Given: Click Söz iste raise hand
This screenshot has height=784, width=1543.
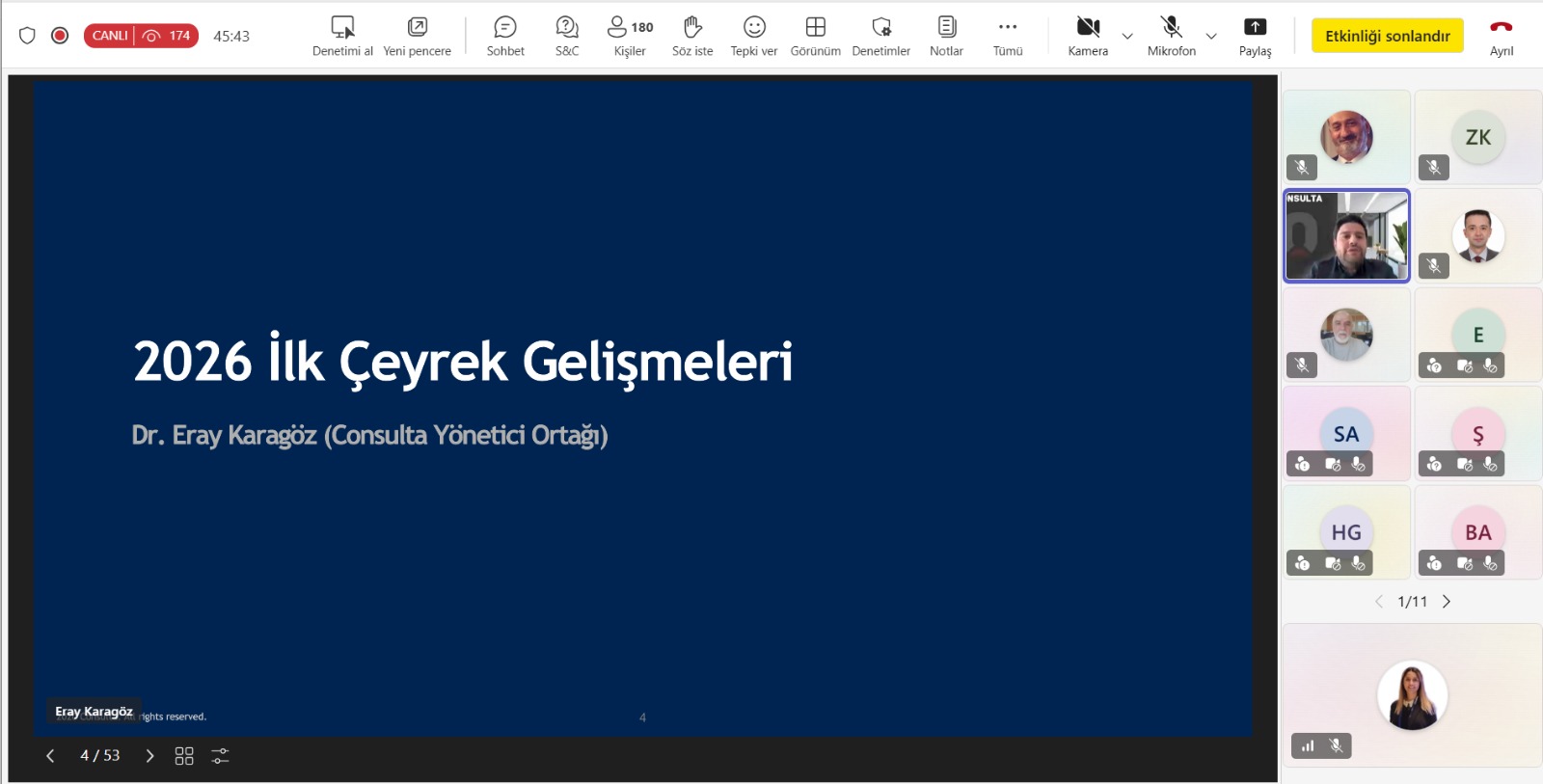Looking at the screenshot, I should pos(692,37).
